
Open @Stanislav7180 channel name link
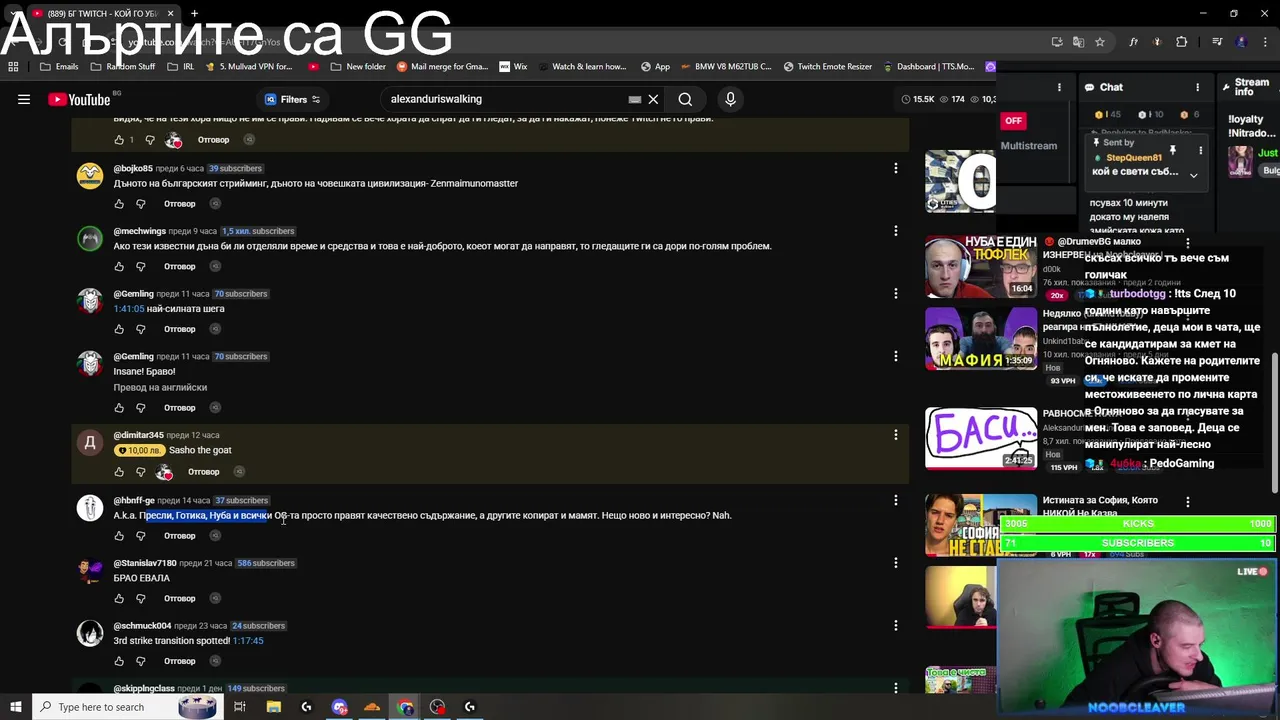click(x=145, y=563)
